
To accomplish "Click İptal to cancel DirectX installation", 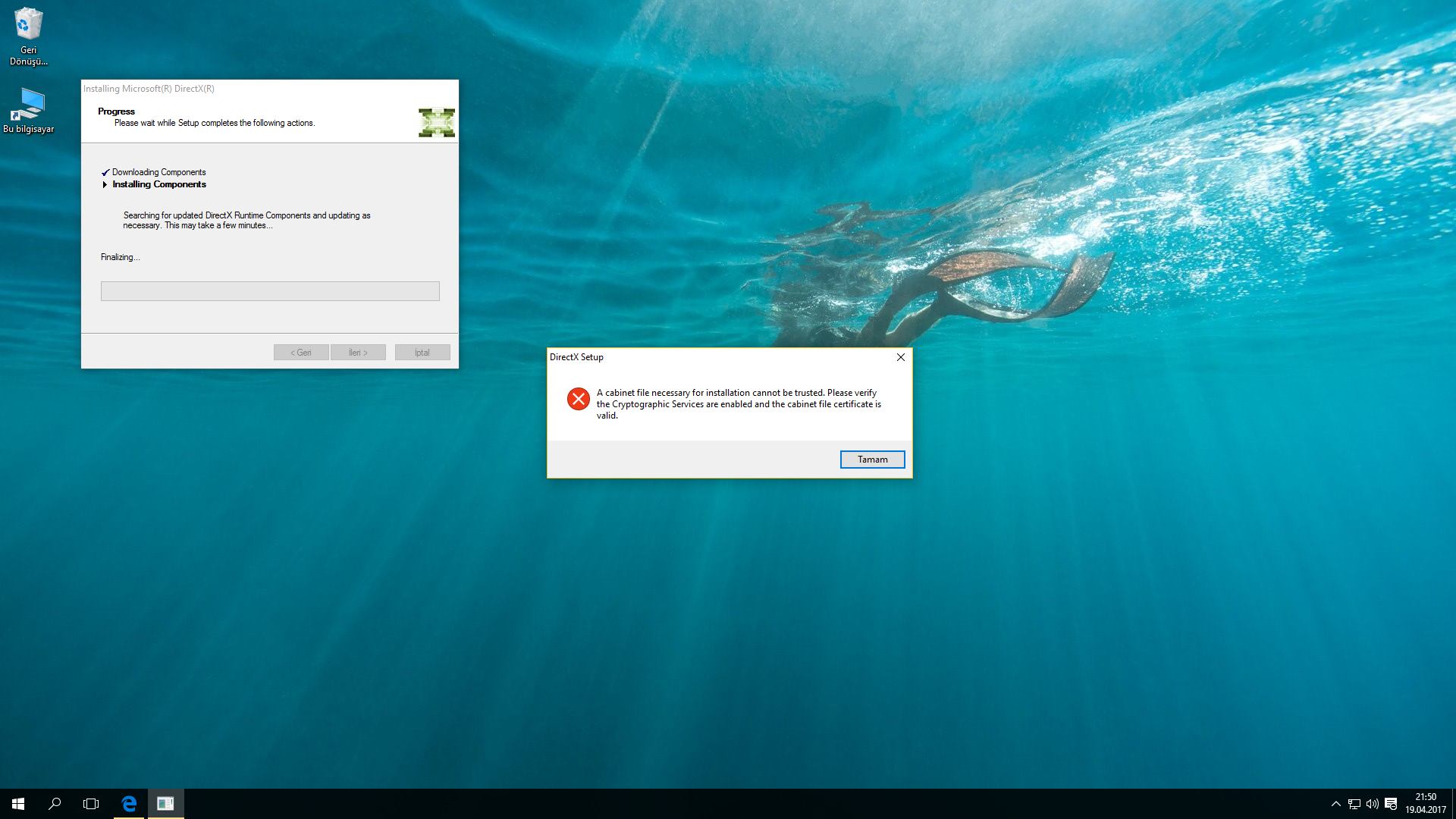I will 422,353.
